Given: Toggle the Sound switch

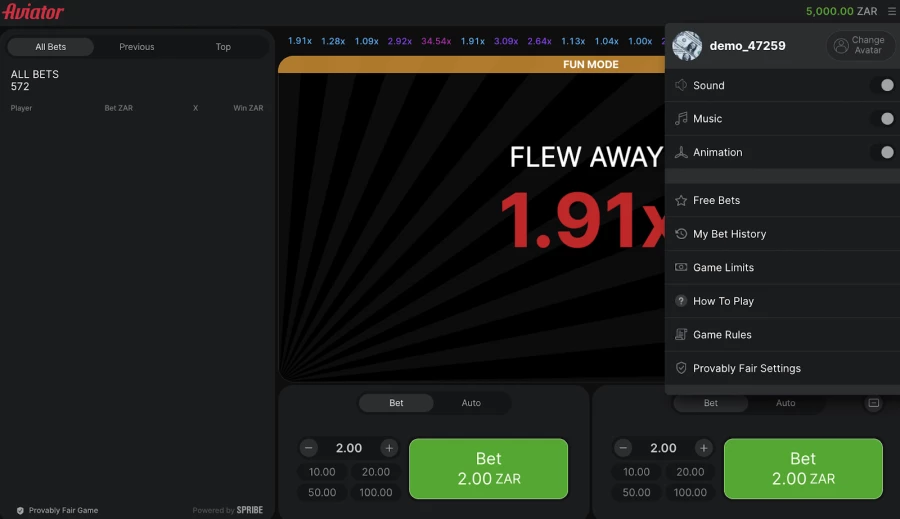Looking at the screenshot, I should (881, 85).
